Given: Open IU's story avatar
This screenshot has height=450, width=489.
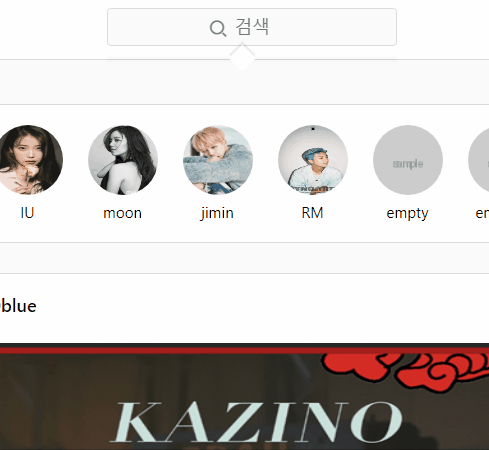Looking at the screenshot, I should tap(28, 160).
